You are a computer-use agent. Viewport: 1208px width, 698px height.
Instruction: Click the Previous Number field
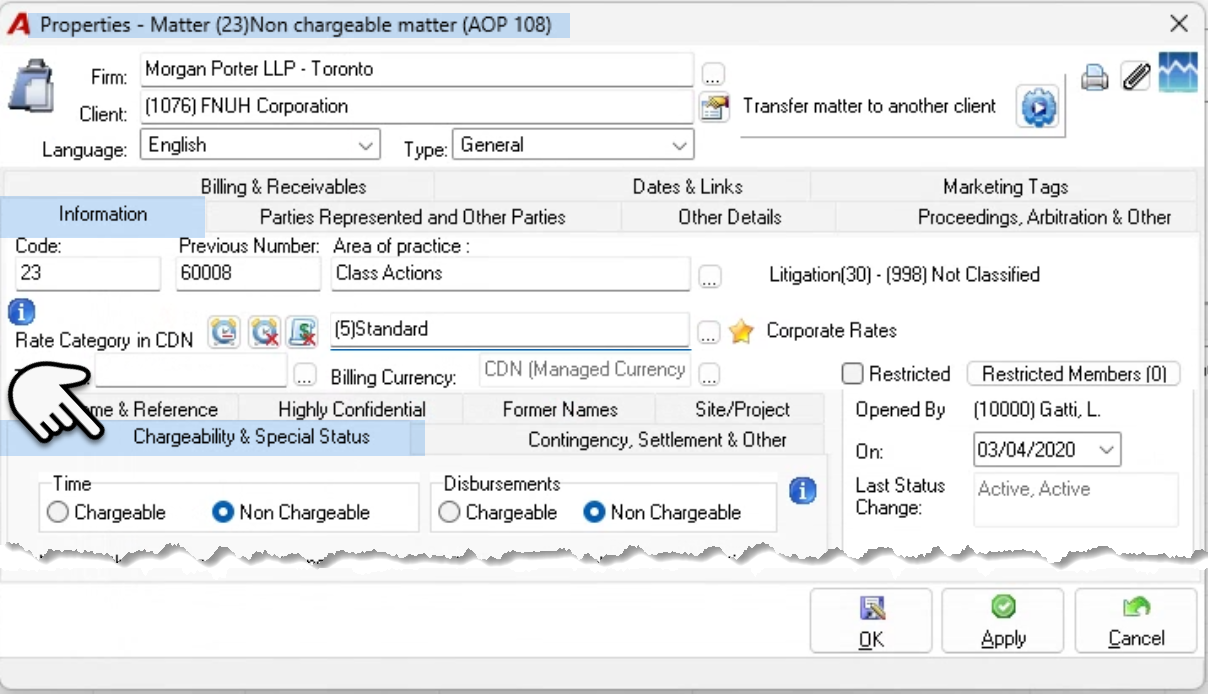249,273
